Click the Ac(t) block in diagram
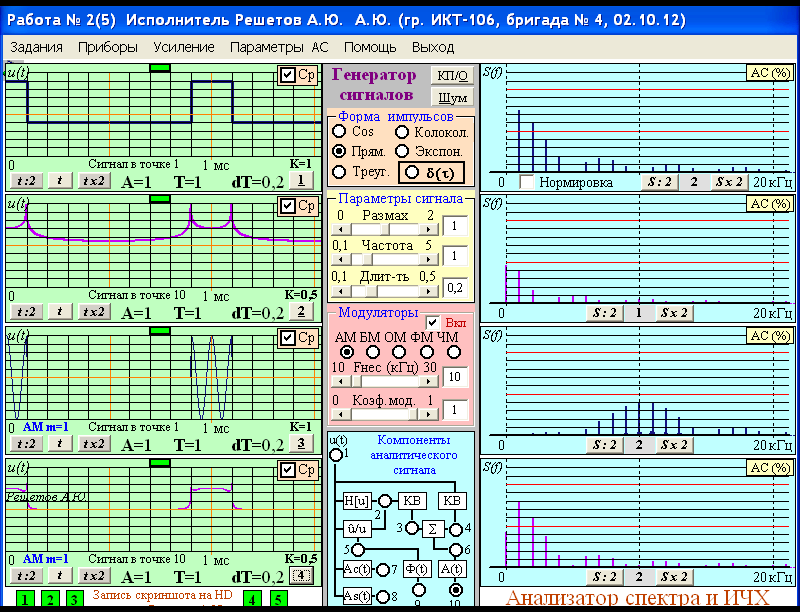 pyautogui.click(x=357, y=569)
